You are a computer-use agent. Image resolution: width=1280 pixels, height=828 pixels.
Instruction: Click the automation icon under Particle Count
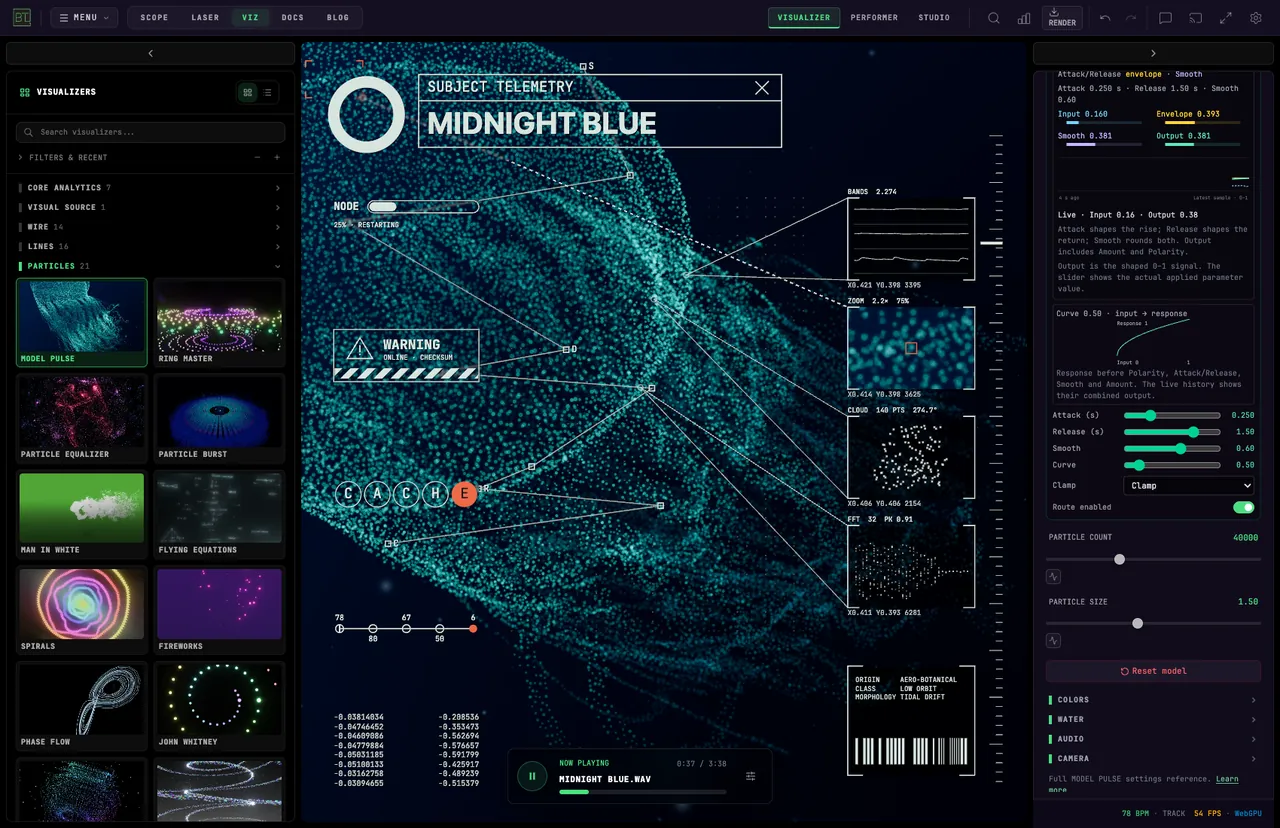tap(1053, 577)
